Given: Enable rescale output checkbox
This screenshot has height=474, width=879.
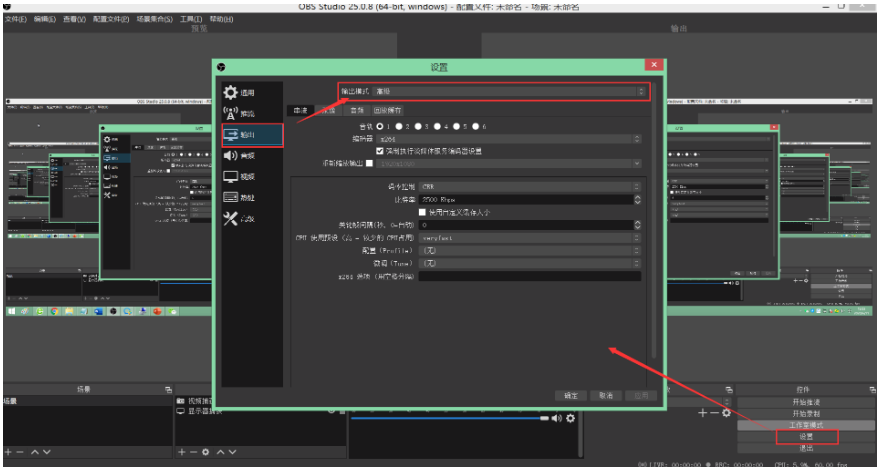Looking at the screenshot, I should [369, 164].
